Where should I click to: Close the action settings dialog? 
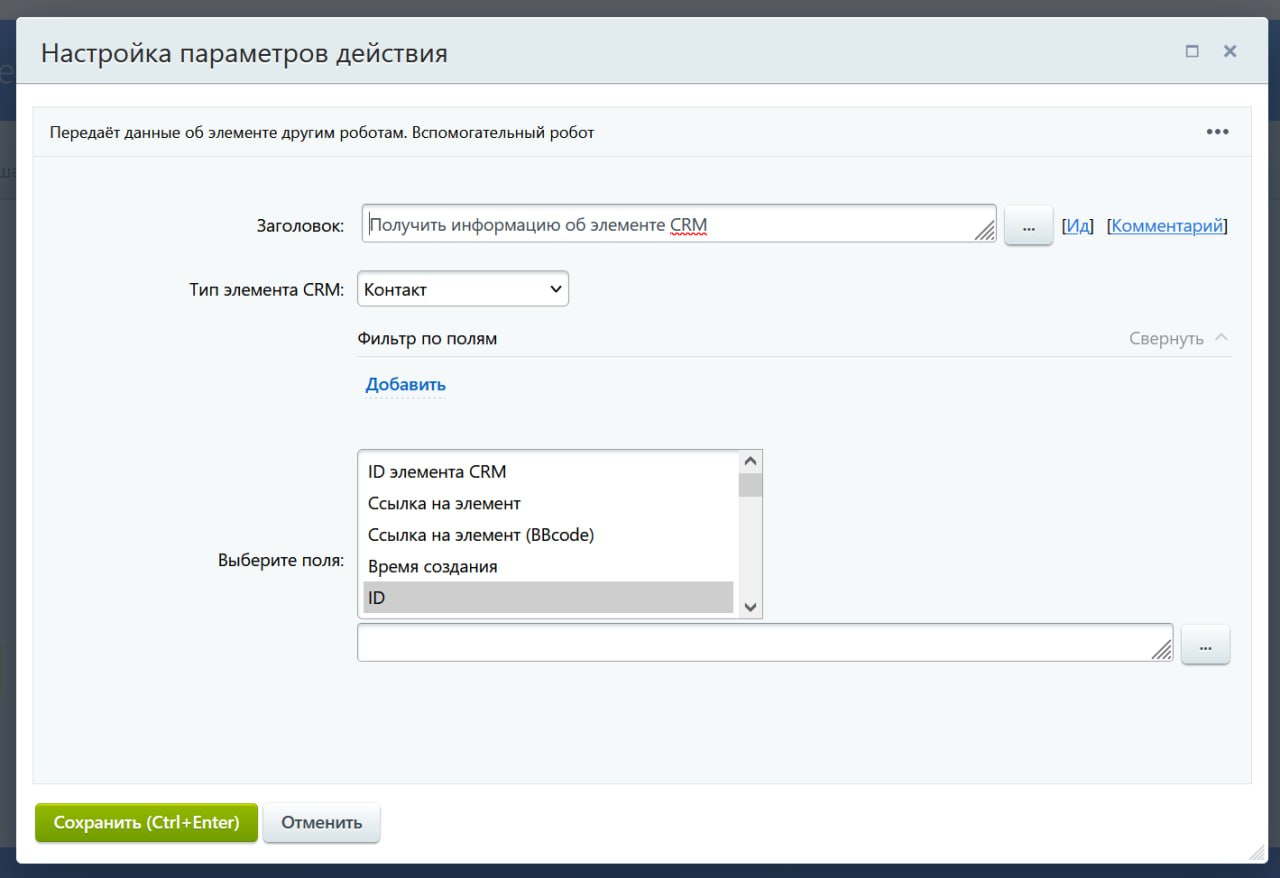click(1230, 52)
